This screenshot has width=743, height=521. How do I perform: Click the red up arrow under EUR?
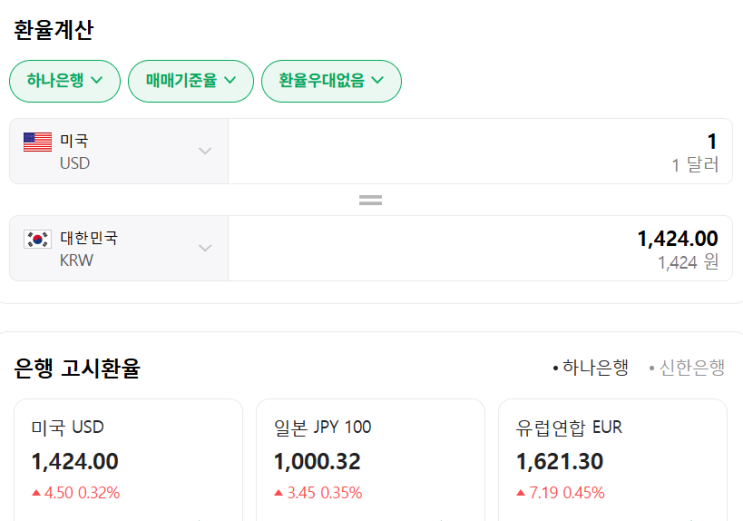pos(521,492)
